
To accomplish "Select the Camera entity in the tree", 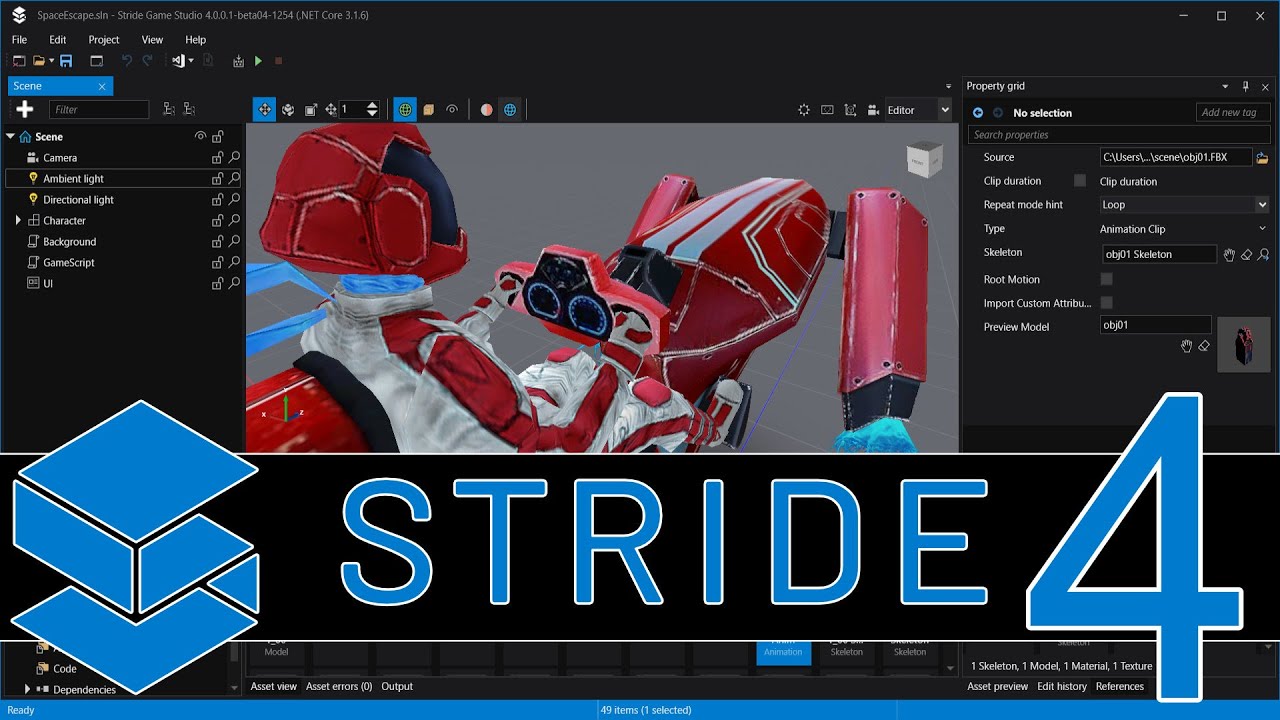I will pos(60,158).
